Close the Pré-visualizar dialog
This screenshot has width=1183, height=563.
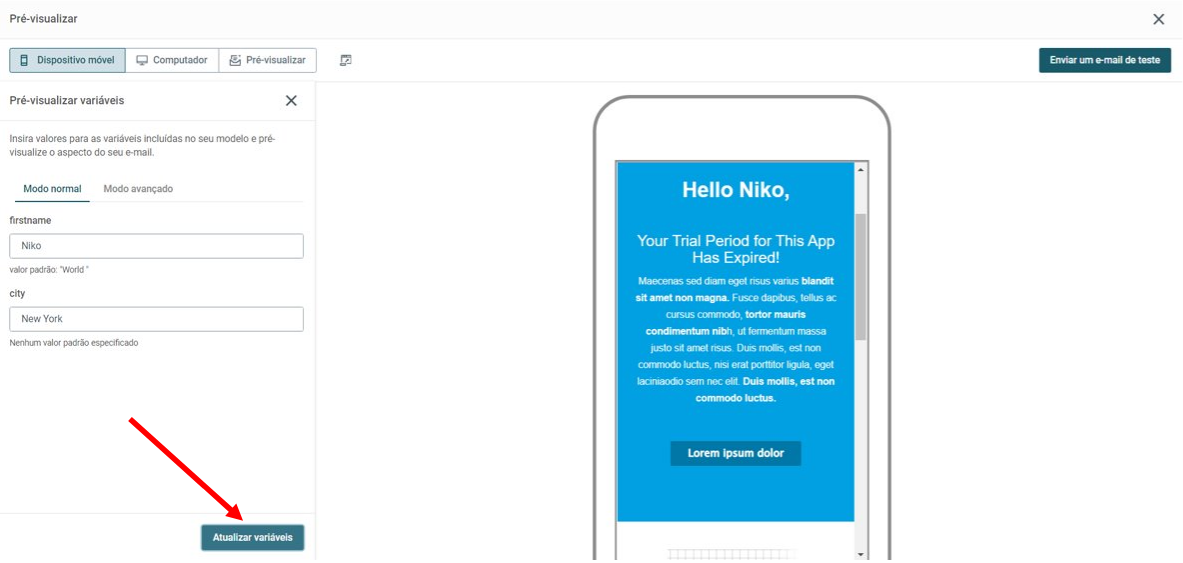tap(1159, 19)
